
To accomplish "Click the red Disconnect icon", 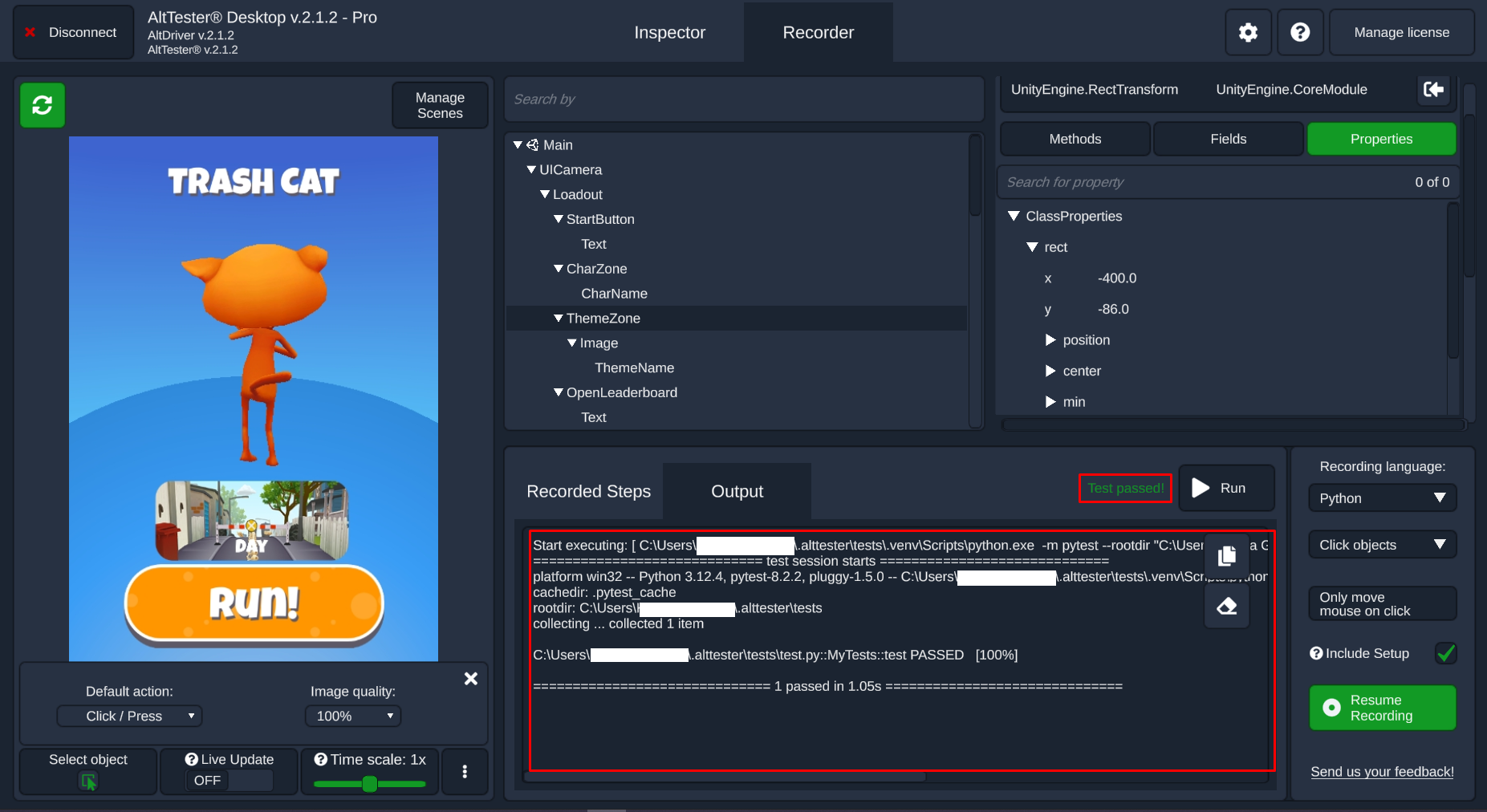I will 30,32.
